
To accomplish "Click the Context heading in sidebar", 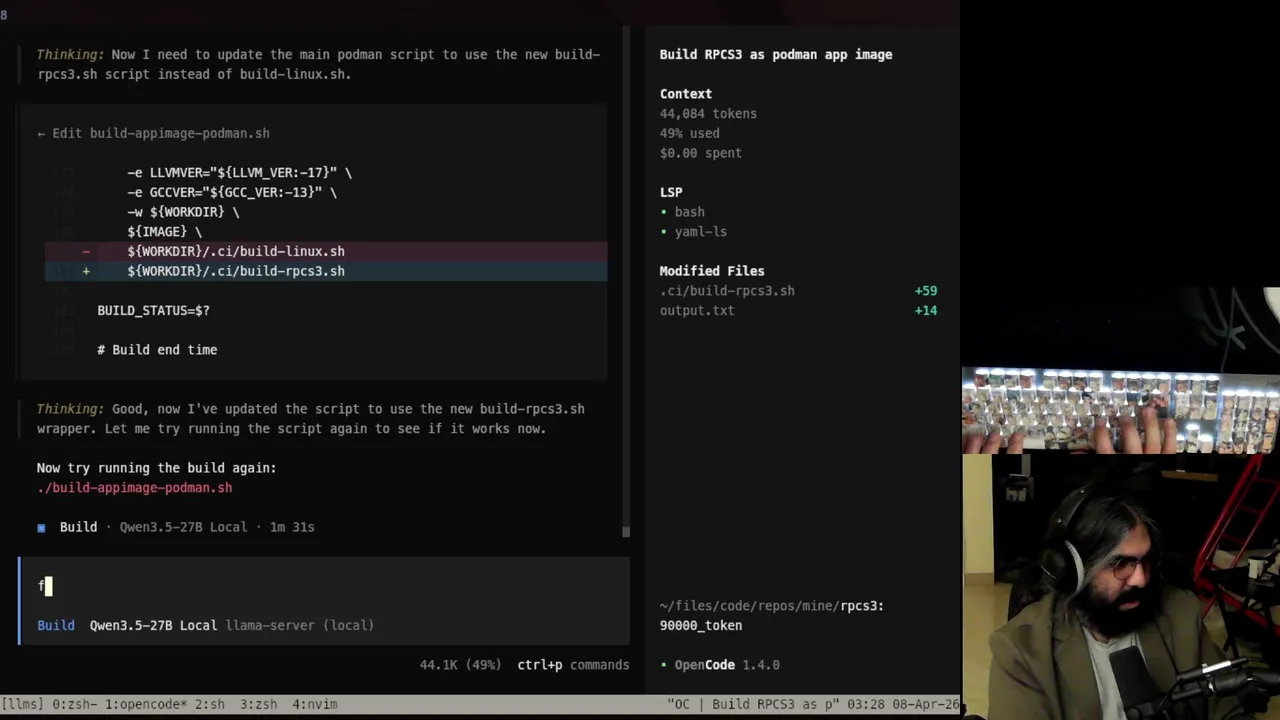I will pos(686,94).
